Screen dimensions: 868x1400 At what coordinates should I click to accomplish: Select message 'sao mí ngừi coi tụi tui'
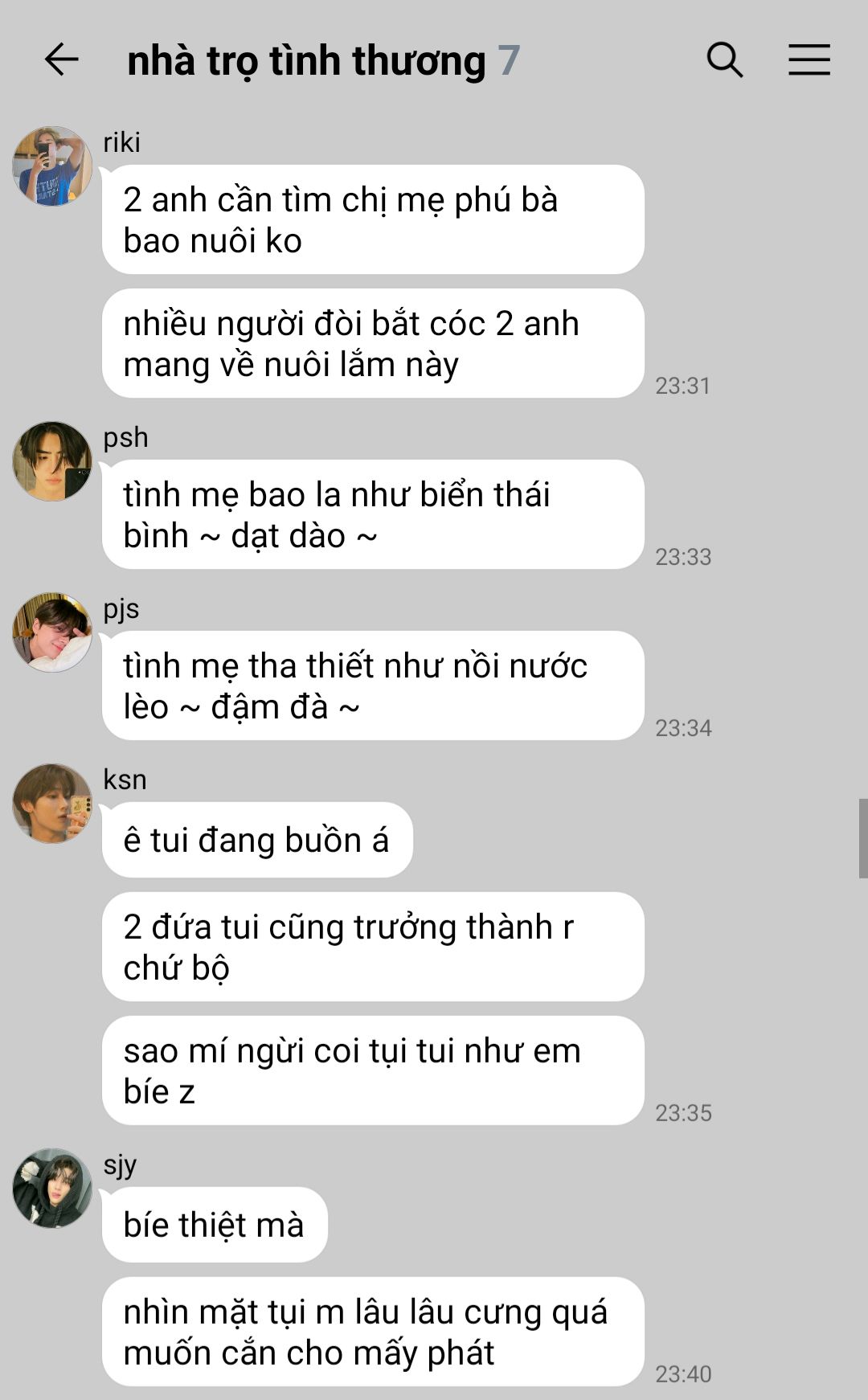(373, 1070)
